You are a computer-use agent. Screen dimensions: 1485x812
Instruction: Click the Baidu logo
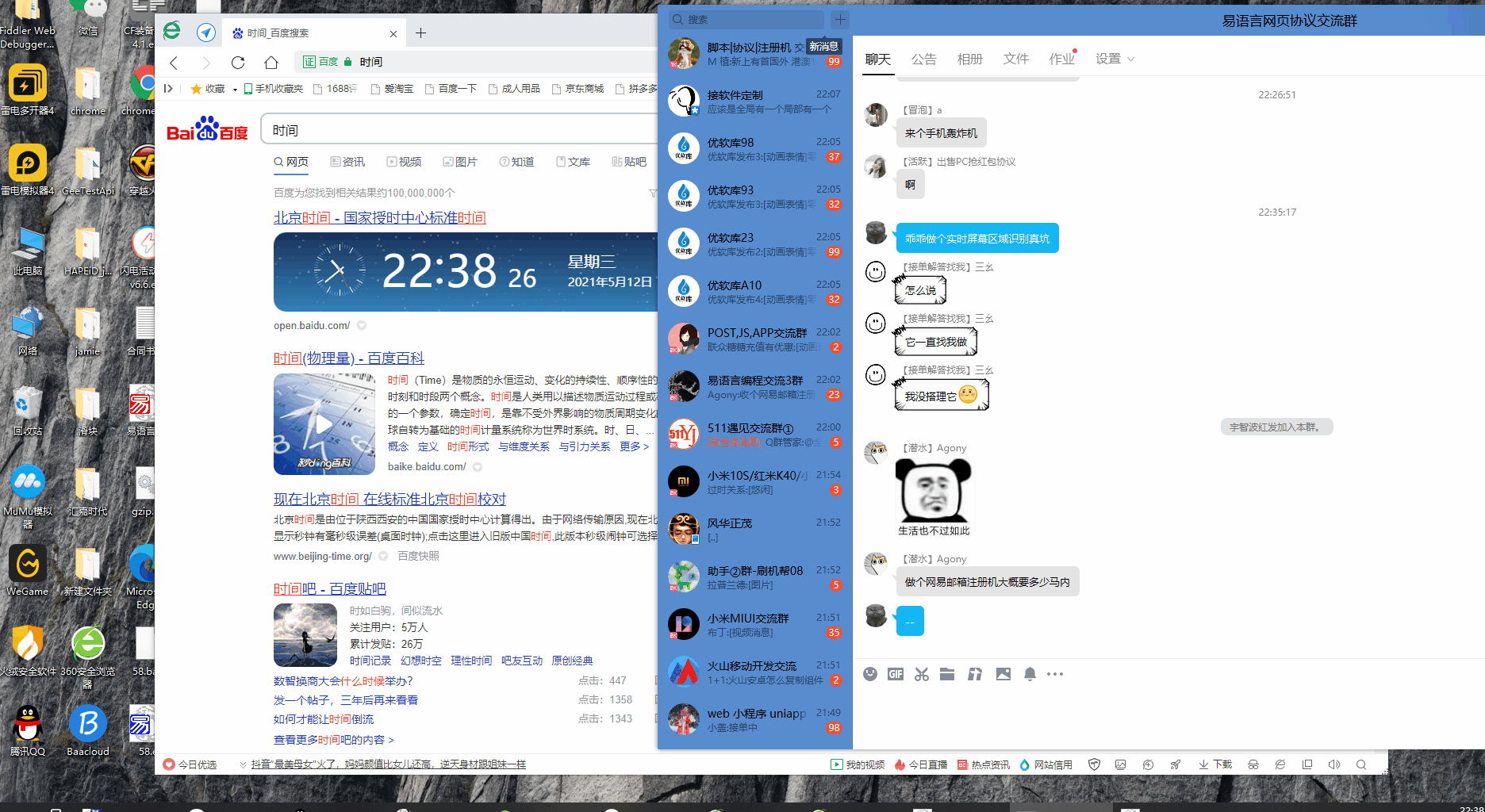207,130
